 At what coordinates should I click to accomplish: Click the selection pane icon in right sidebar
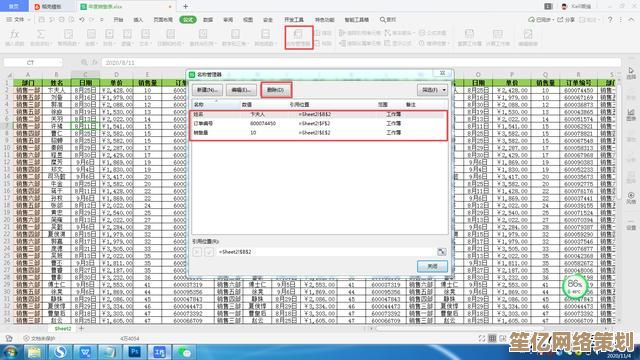pos(631,71)
